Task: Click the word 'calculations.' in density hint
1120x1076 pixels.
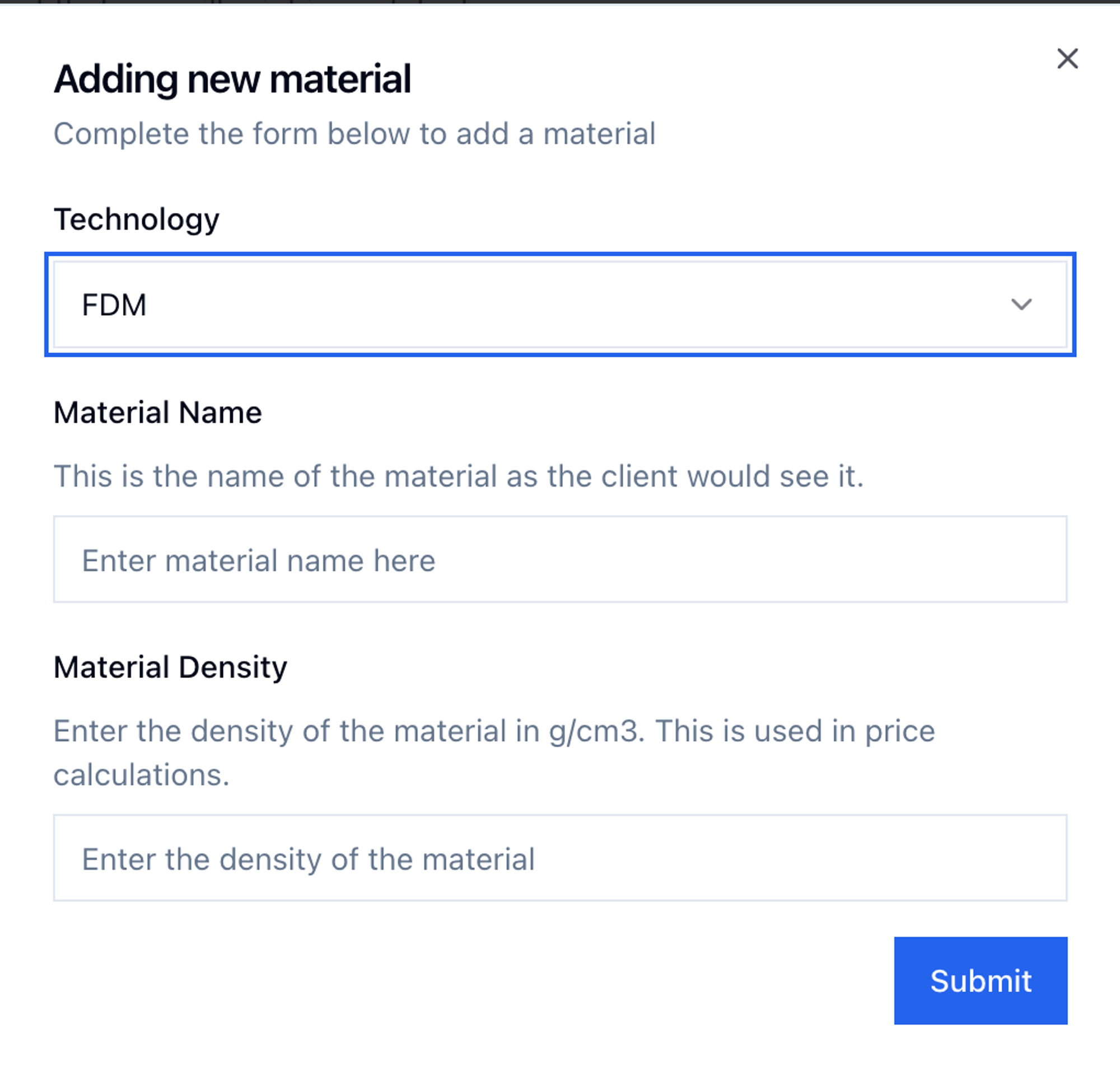Action: [142, 775]
